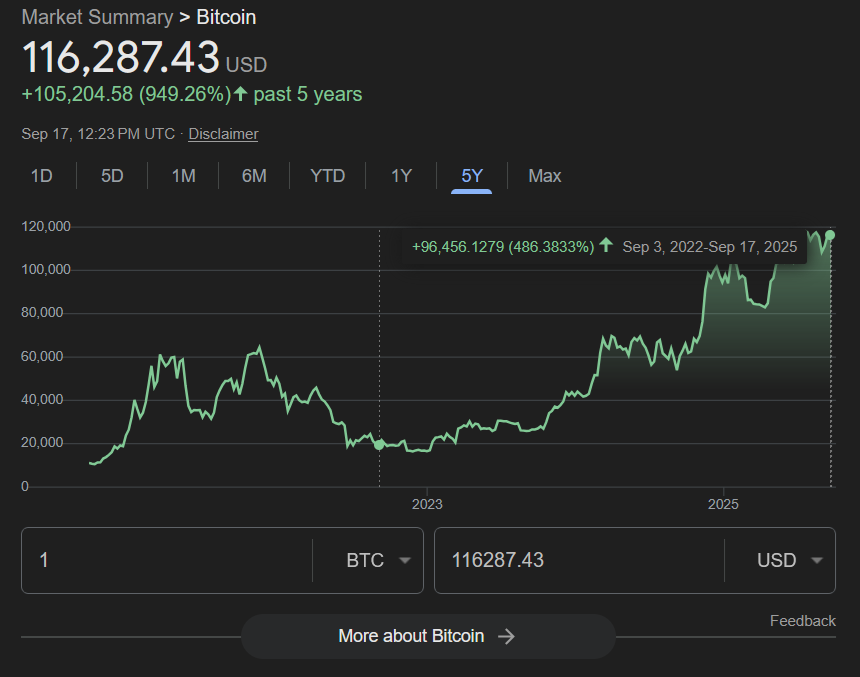This screenshot has width=860, height=677.
Task: Click the 2025 x-axis label
Action: (723, 504)
